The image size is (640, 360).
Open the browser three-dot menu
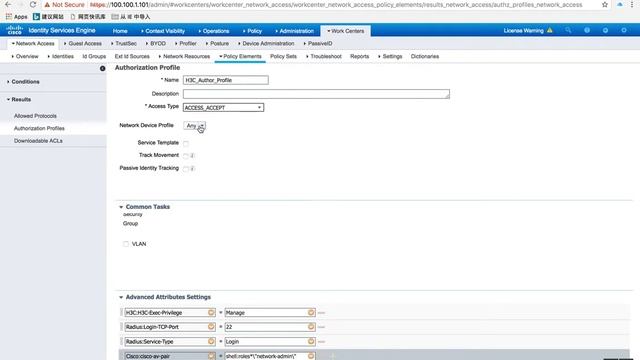coord(632,4)
